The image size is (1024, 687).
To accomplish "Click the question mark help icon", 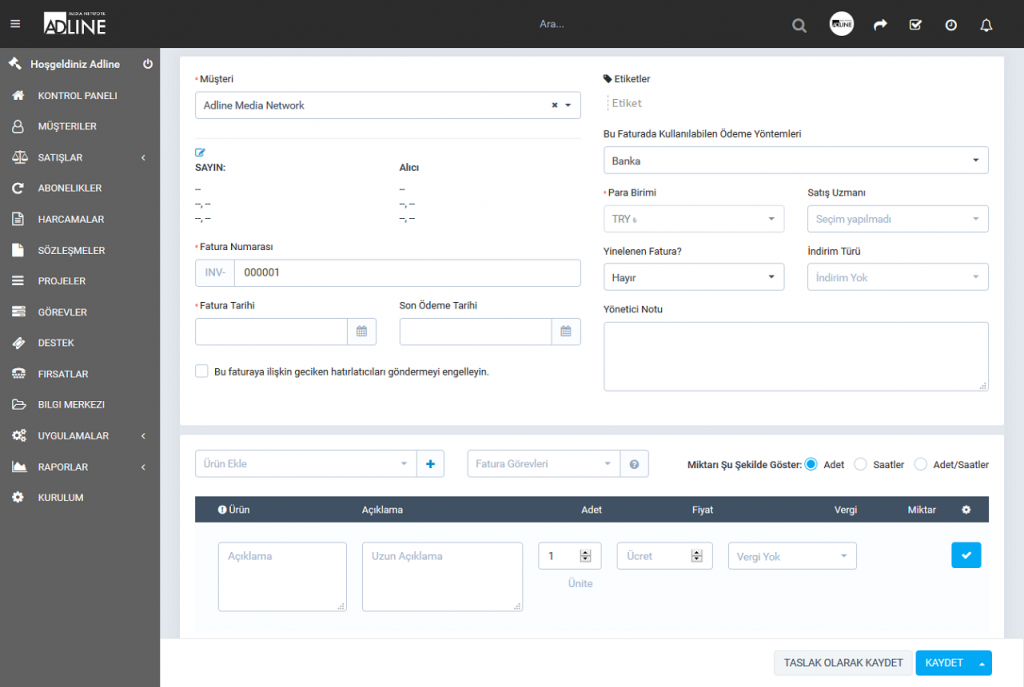I will pyautogui.click(x=634, y=464).
